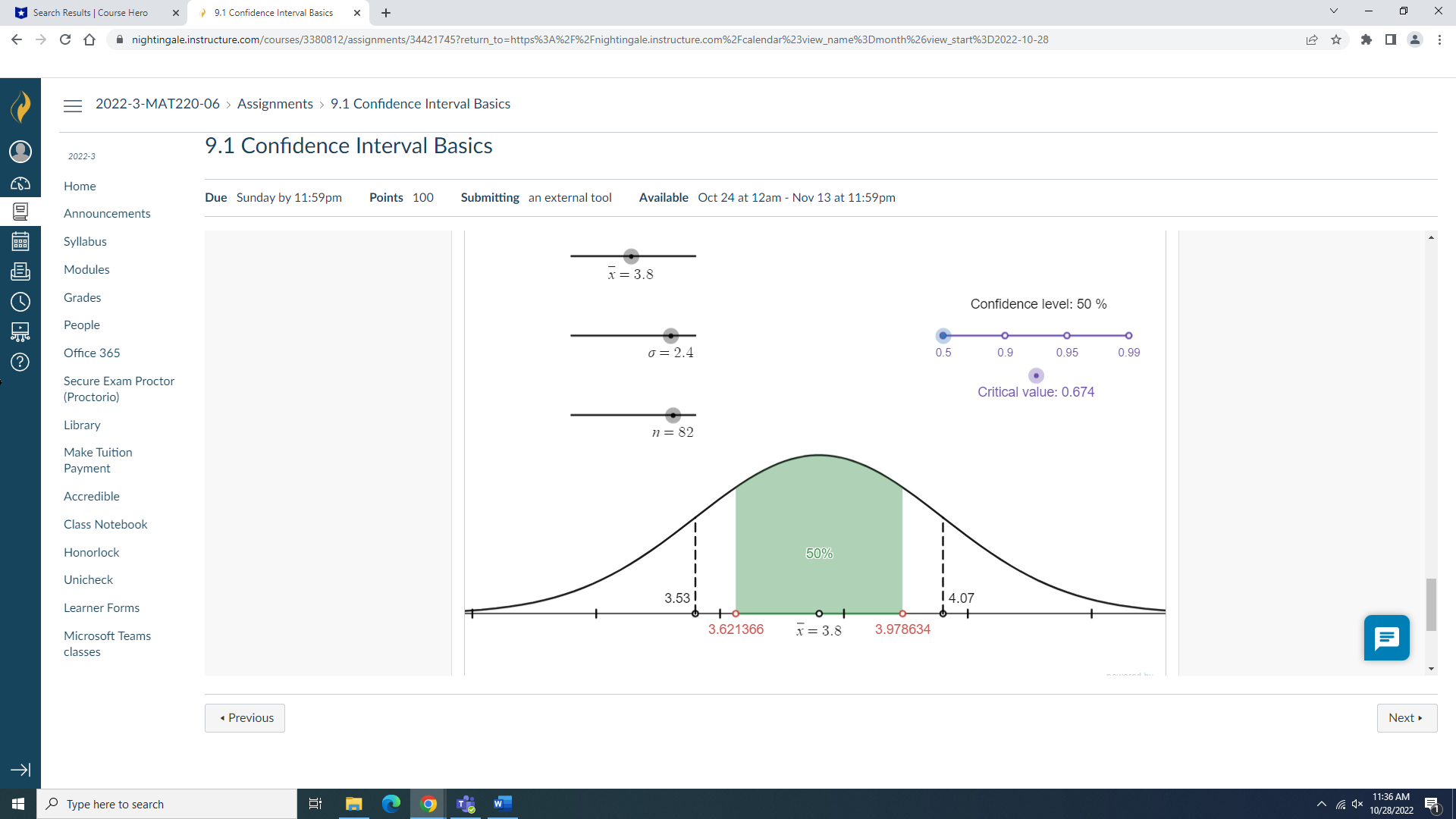Click the Account avatar icon
This screenshot has height=819, width=1456.
tap(20, 152)
